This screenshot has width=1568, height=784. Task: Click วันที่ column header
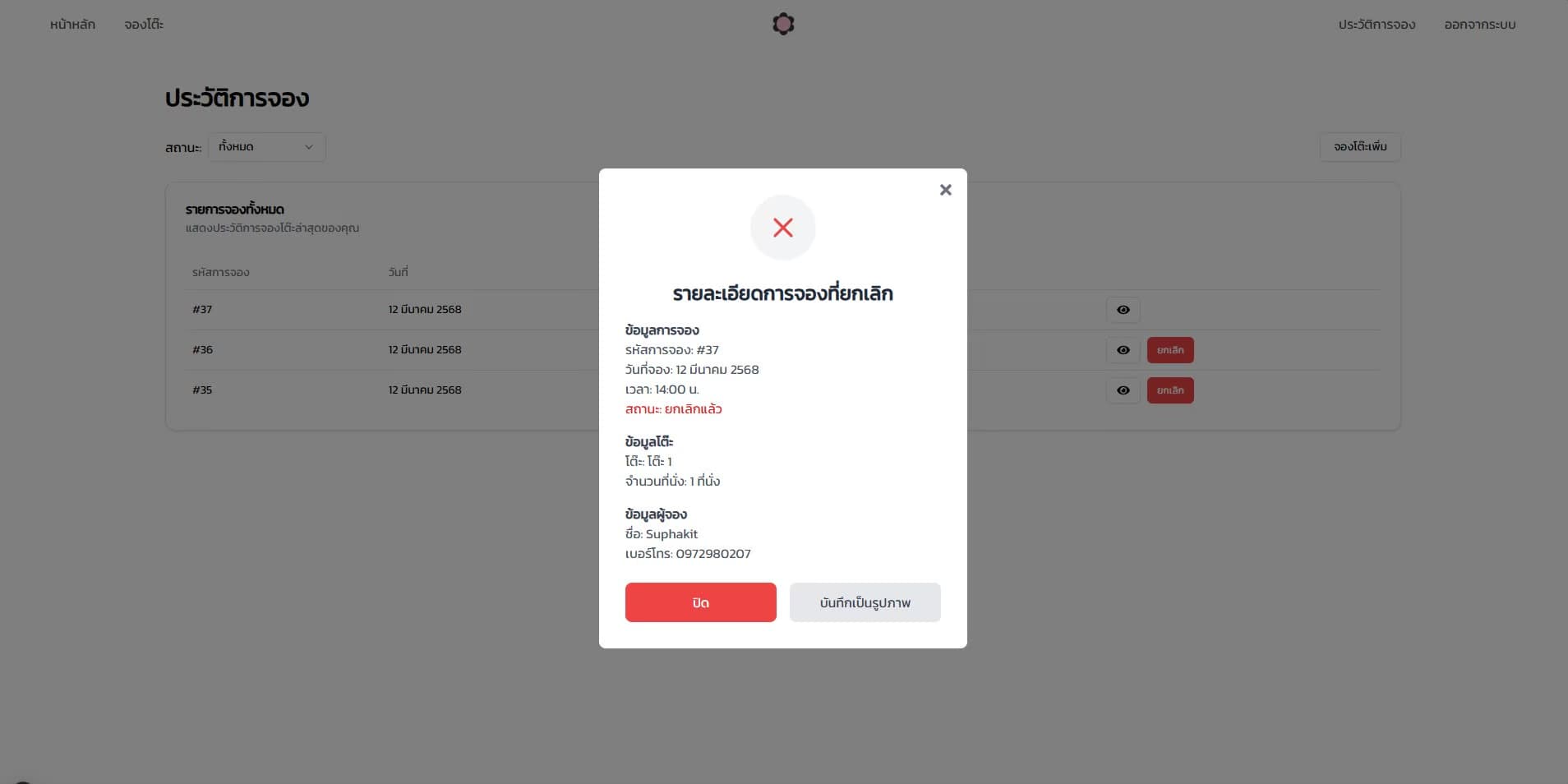399,272
